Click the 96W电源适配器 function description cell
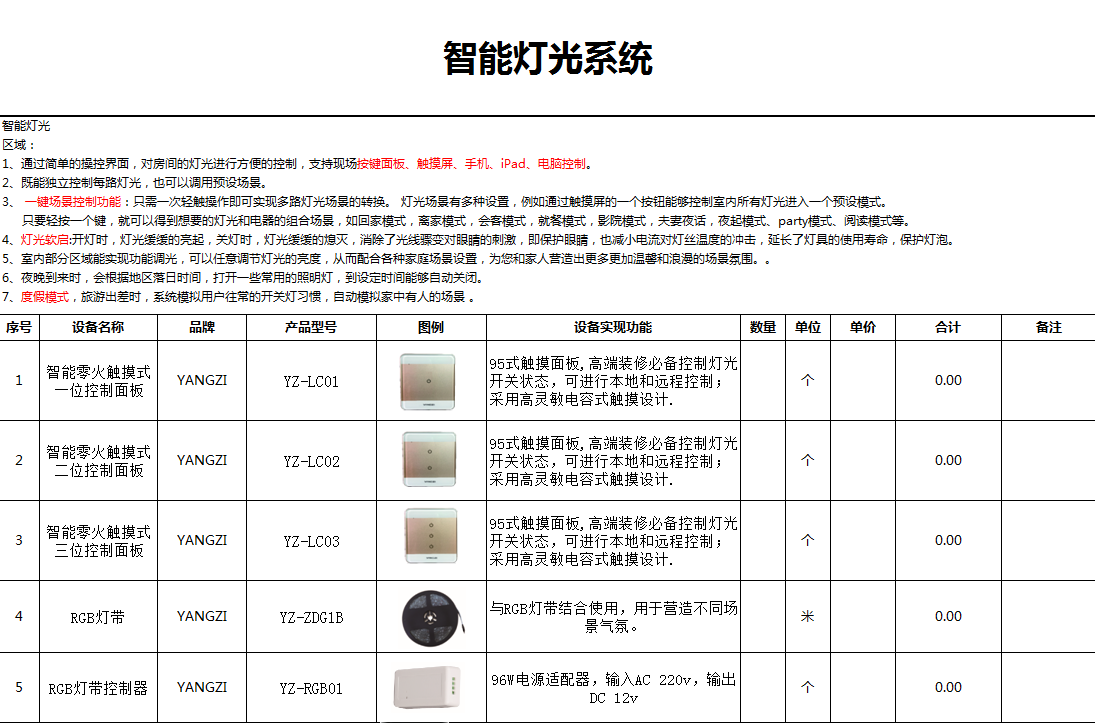The width and height of the screenshot is (1095, 723). 612,688
